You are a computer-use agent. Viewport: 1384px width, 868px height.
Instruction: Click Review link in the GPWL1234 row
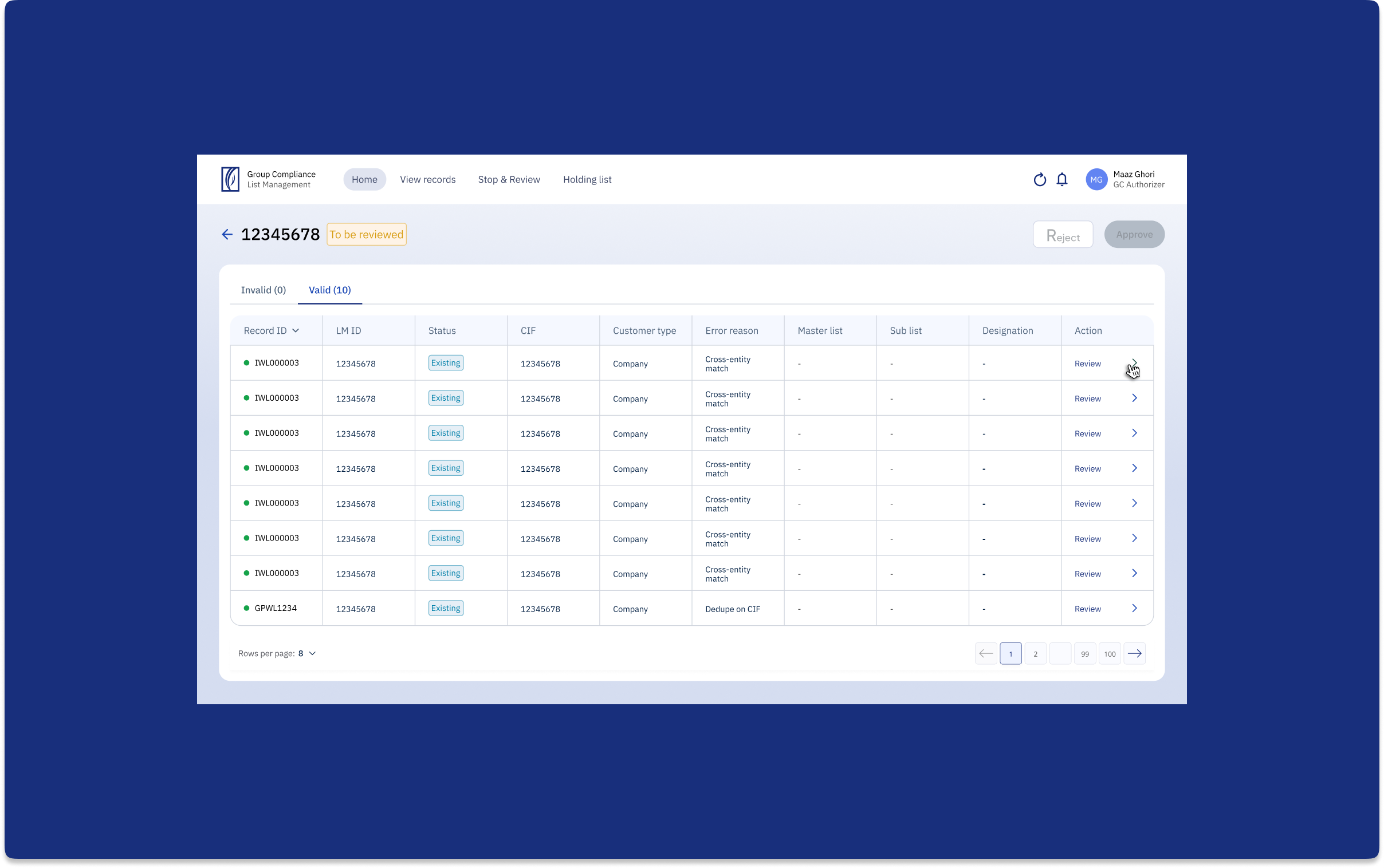click(x=1087, y=609)
